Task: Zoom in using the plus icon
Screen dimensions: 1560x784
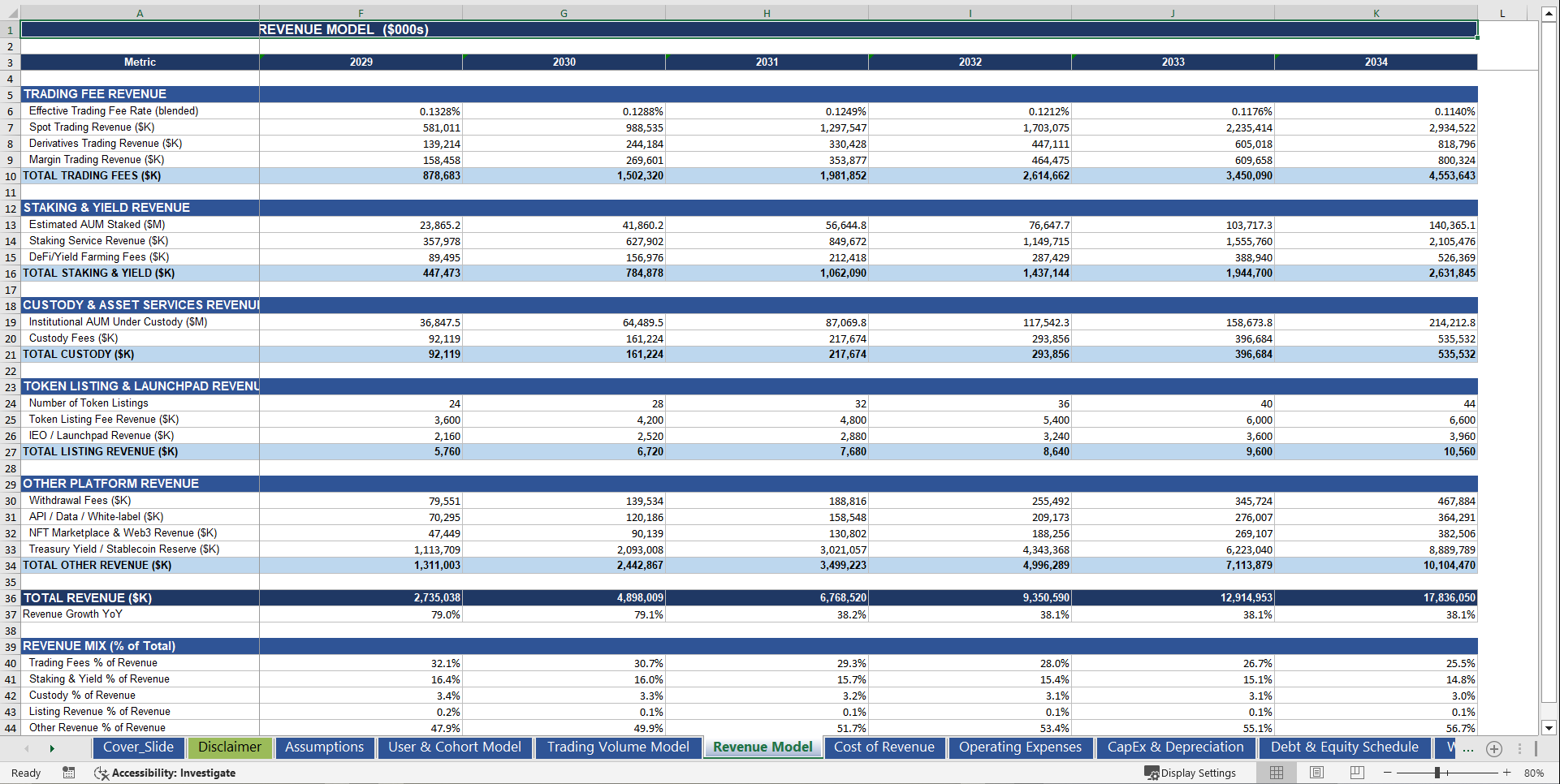Action: click(x=1506, y=773)
